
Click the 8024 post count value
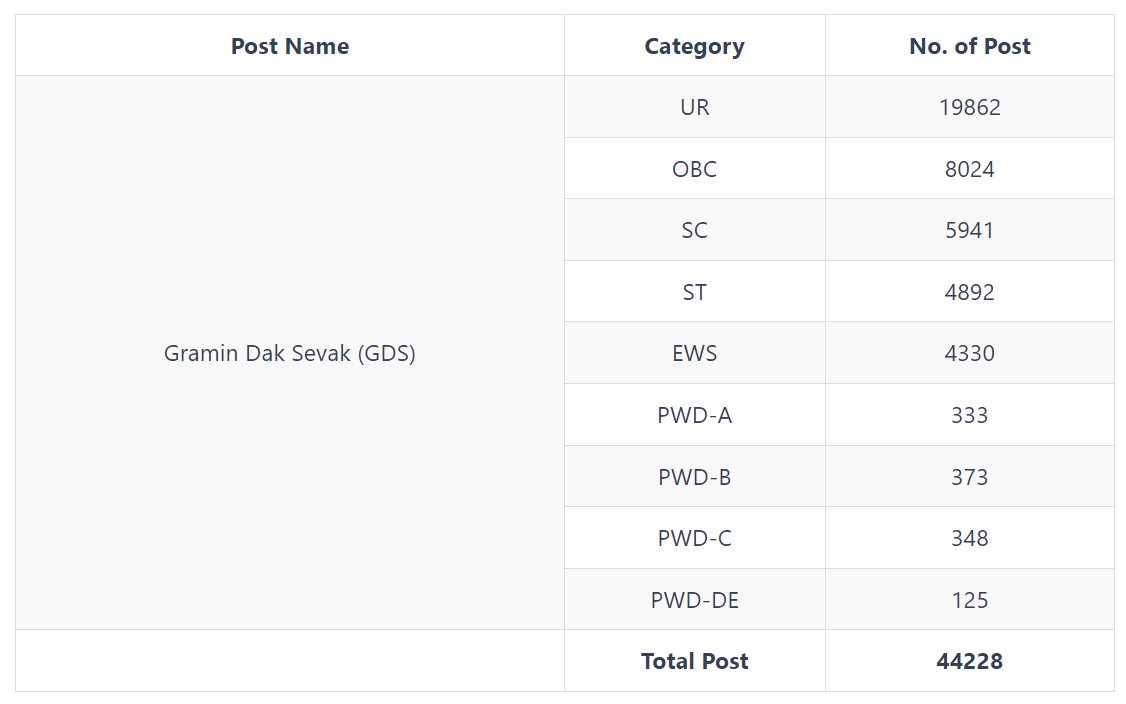(x=969, y=169)
